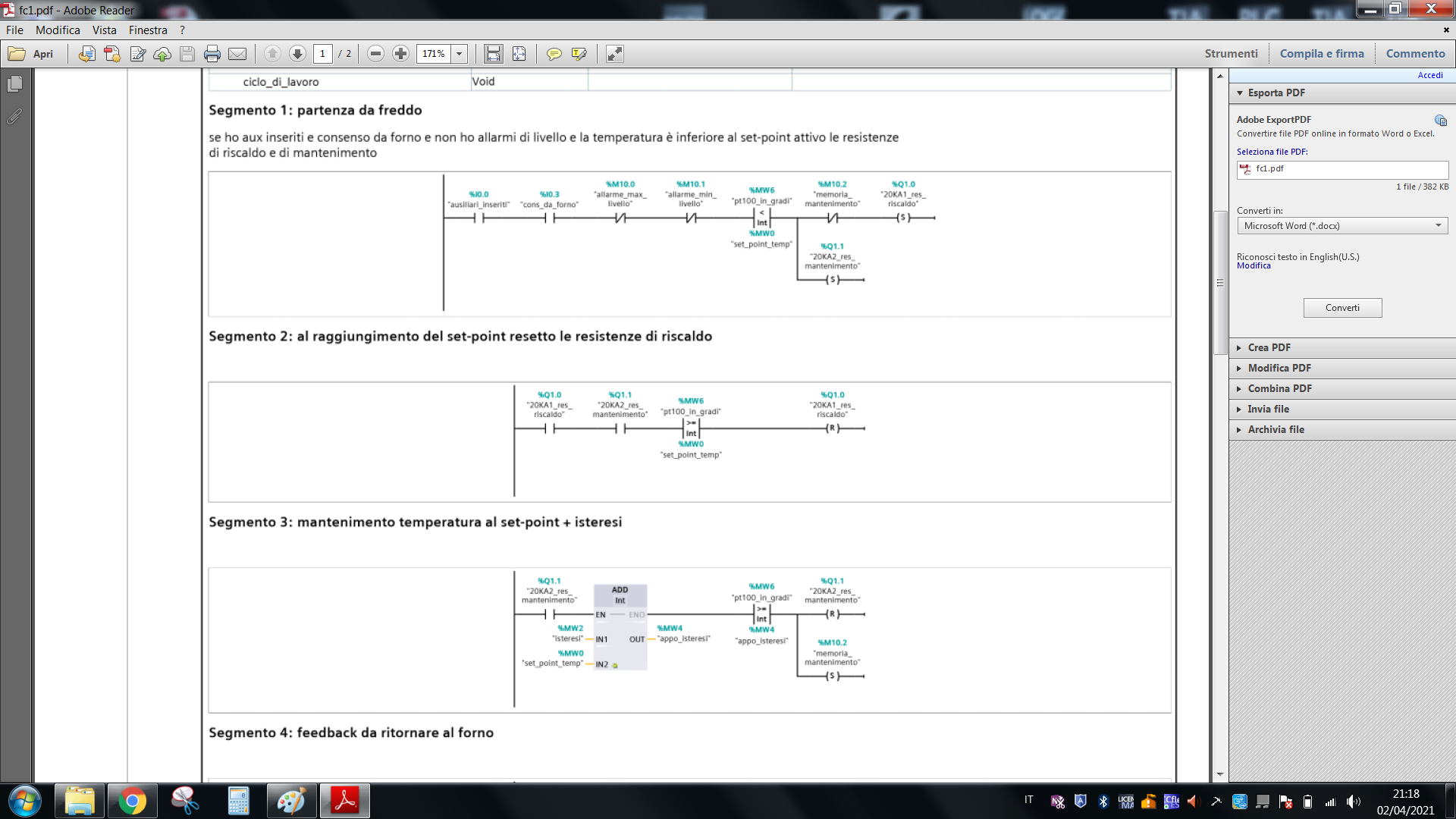Collapse the Esporta PDF section

[x=1276, y=93]
